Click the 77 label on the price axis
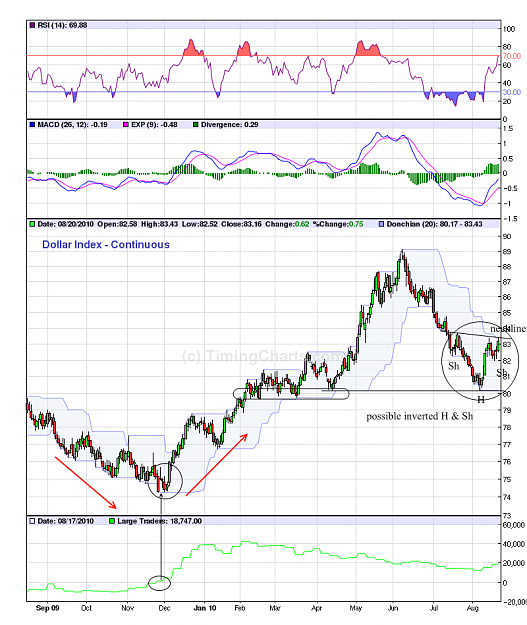This screenshot has height=625, width=527. [507, 444]
